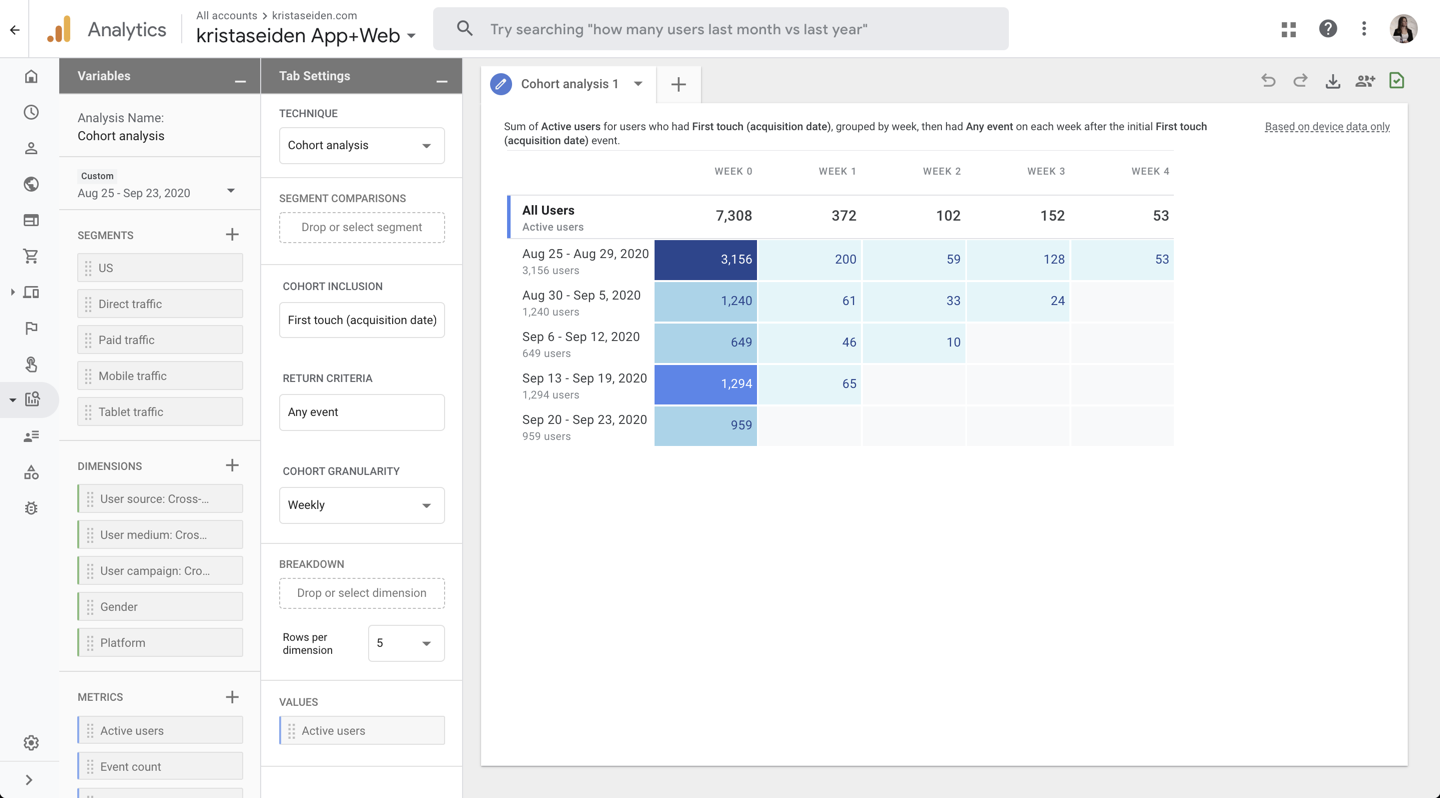This screenshot has height=798, width=1440.
Task: Open the help question mark icon
Action: (x=1327, y=29)
